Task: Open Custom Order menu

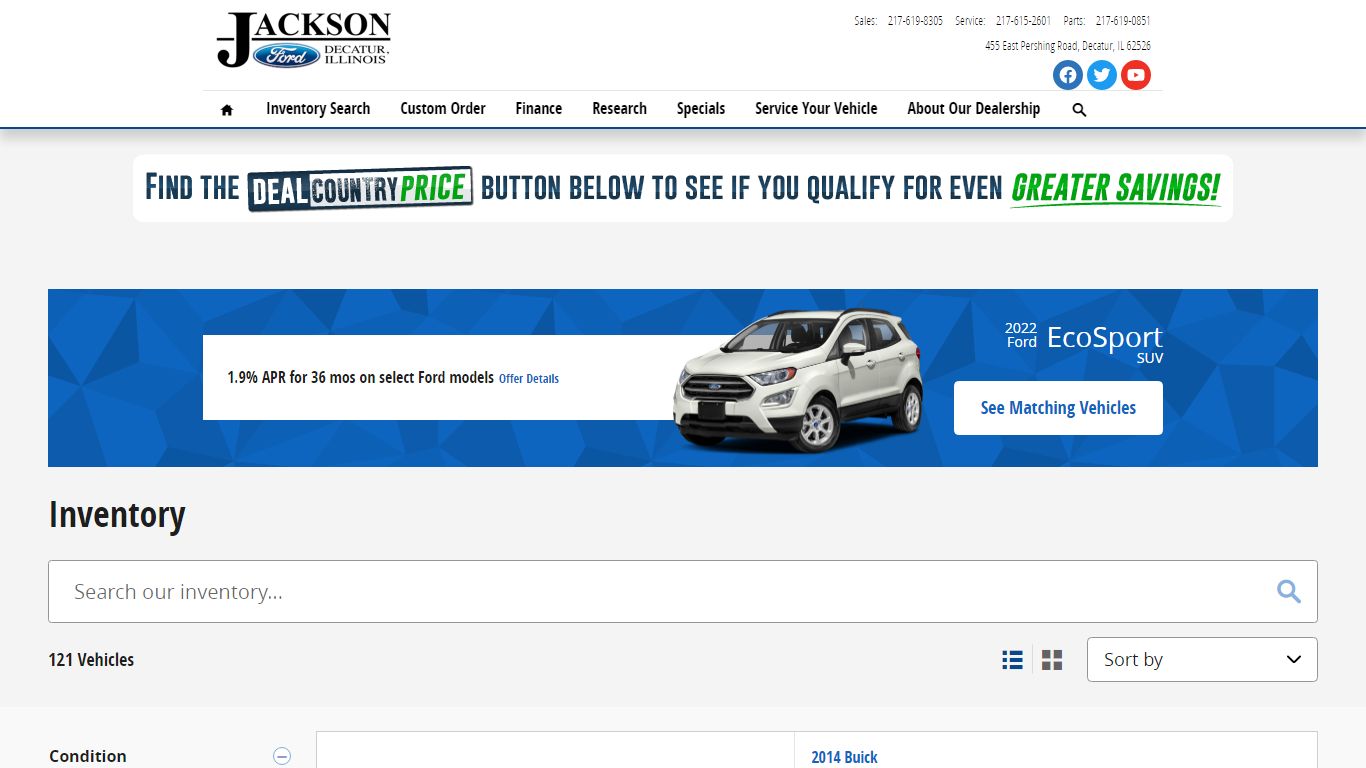Action: point(443,109)
